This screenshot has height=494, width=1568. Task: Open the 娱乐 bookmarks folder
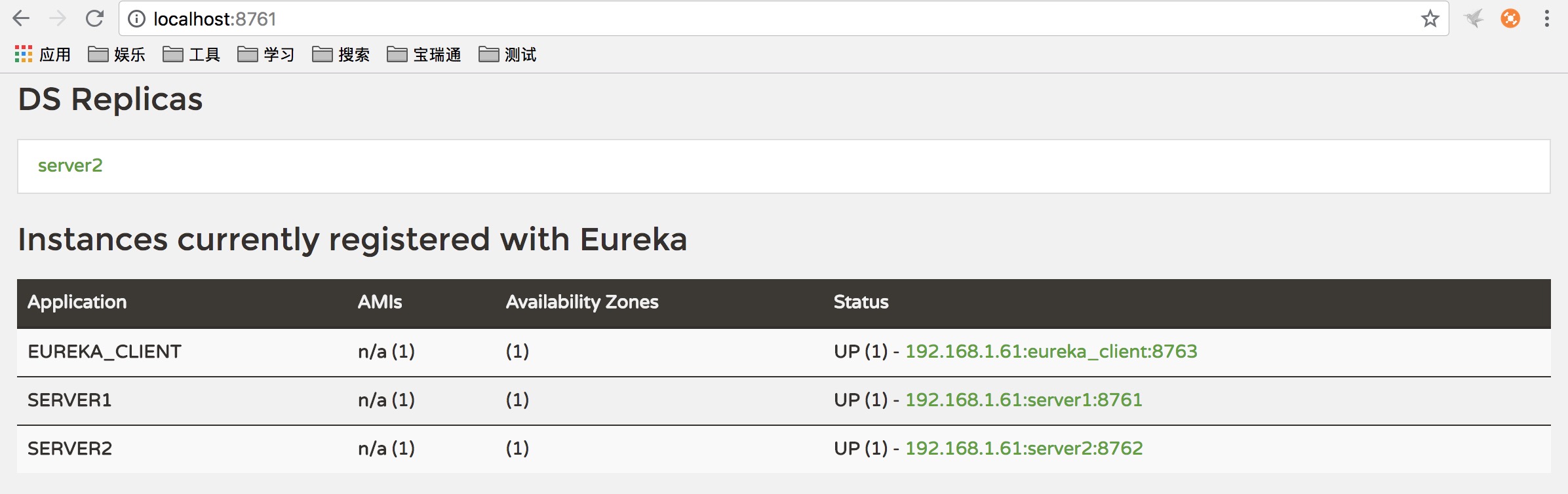[117, 54]
